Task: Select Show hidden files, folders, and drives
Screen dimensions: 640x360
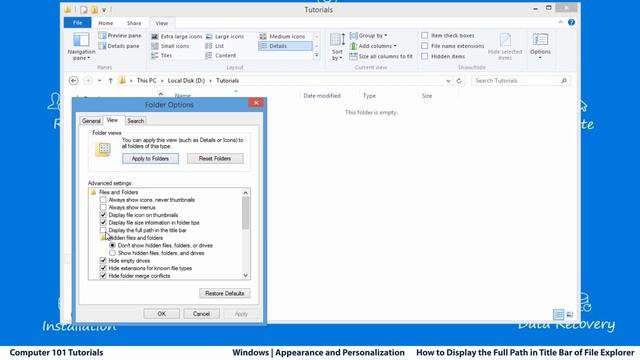Action: (112, 253)
